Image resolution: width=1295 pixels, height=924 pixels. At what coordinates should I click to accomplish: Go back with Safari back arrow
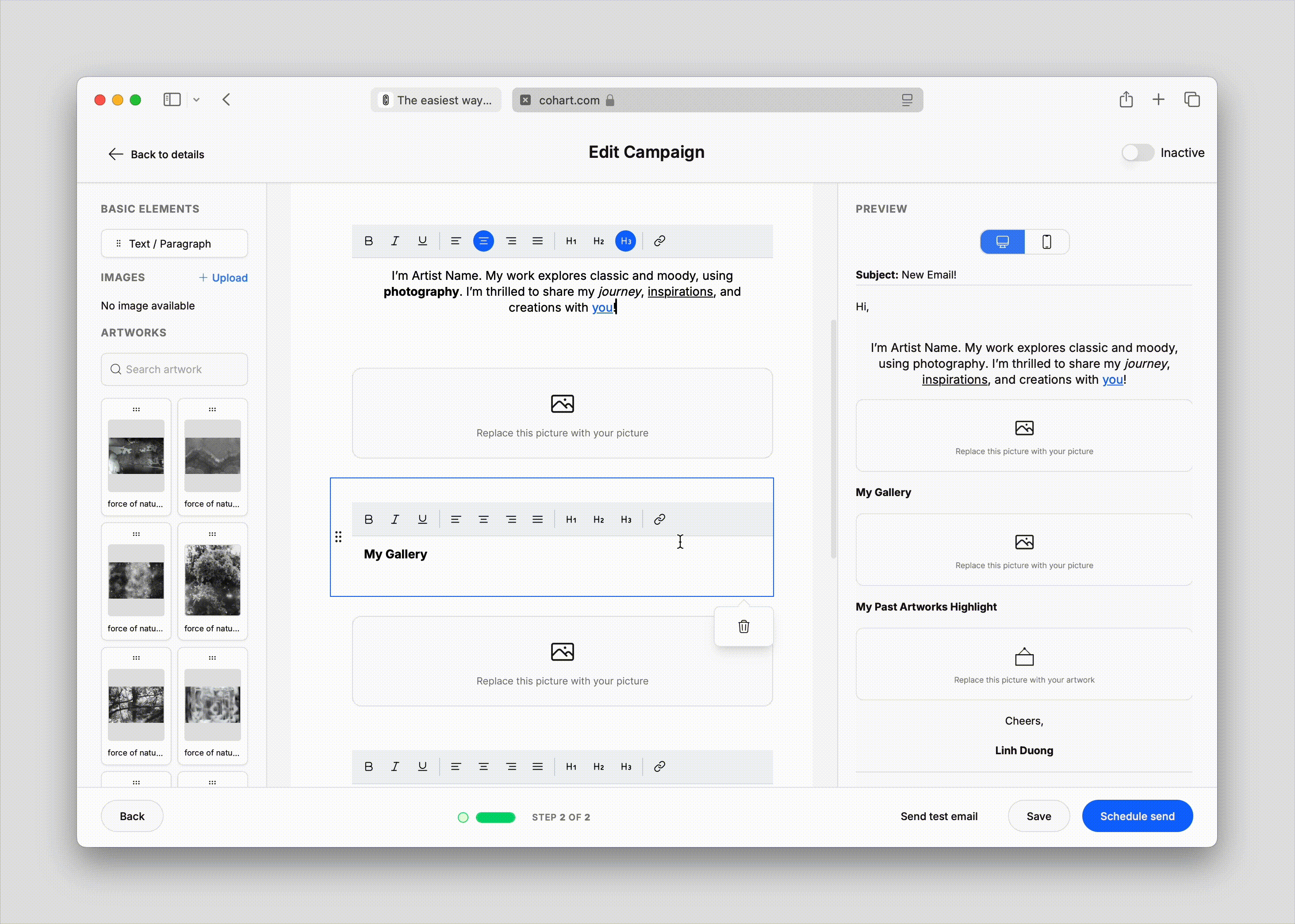[226, 100]
